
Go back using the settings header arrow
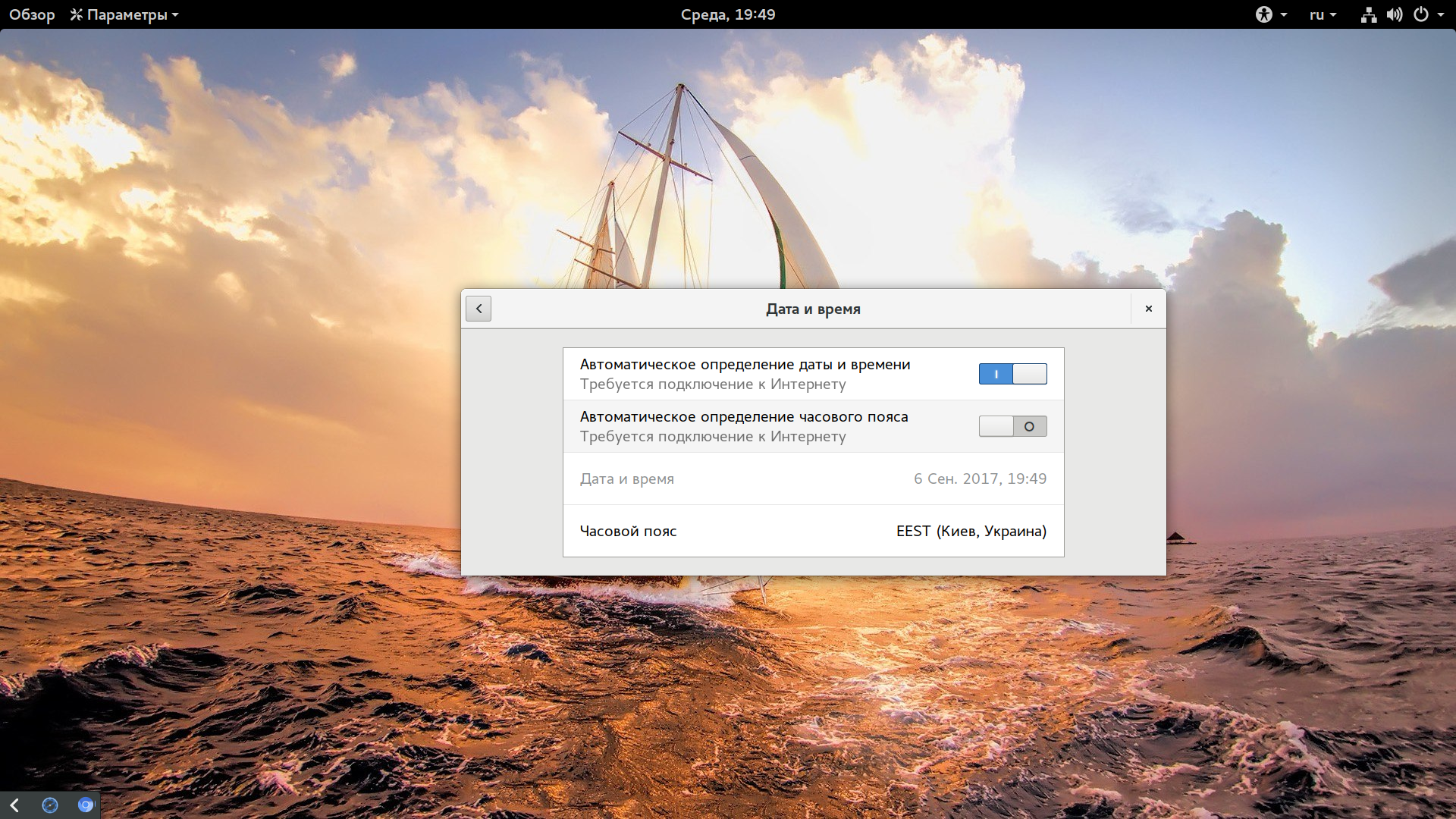479,309
